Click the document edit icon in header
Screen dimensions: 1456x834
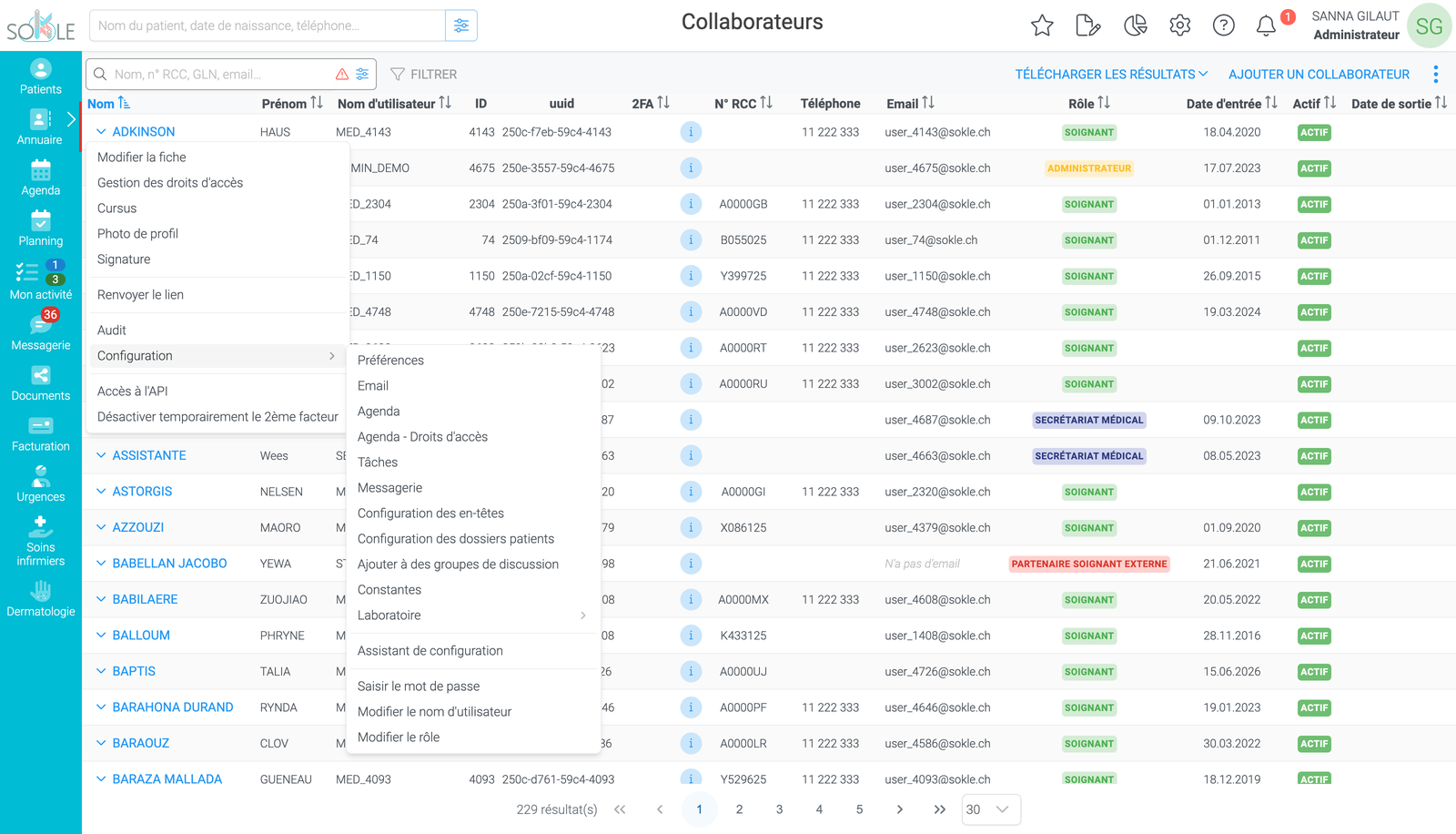1087,25
